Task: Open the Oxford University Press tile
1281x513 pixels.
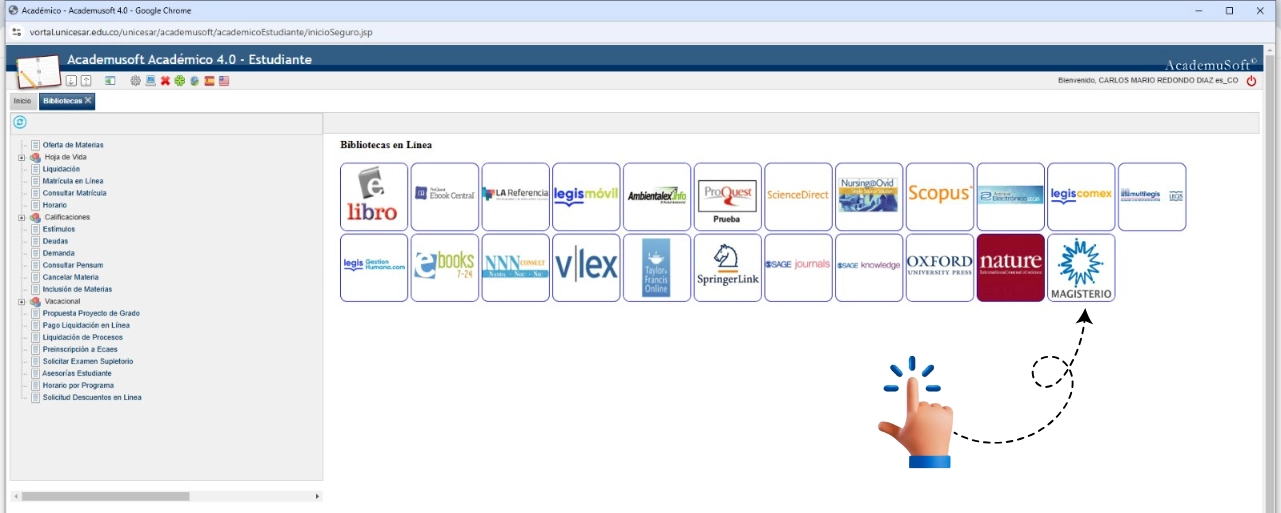Action: [x=940, y=267]
